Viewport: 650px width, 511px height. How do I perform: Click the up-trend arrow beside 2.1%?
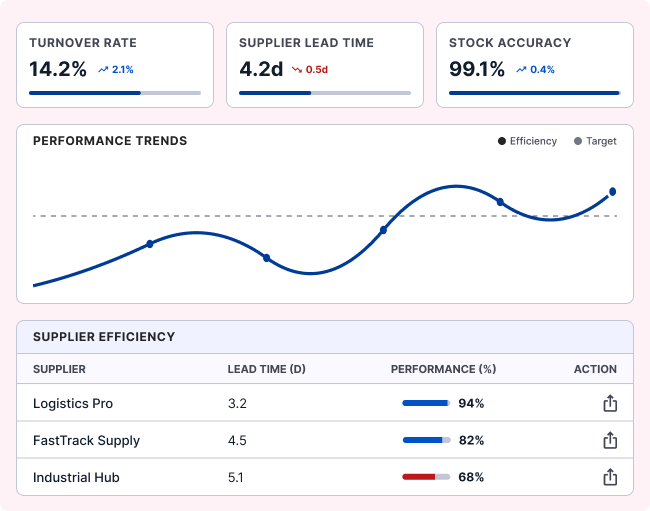pyautogui.click(x=103, y=70)
